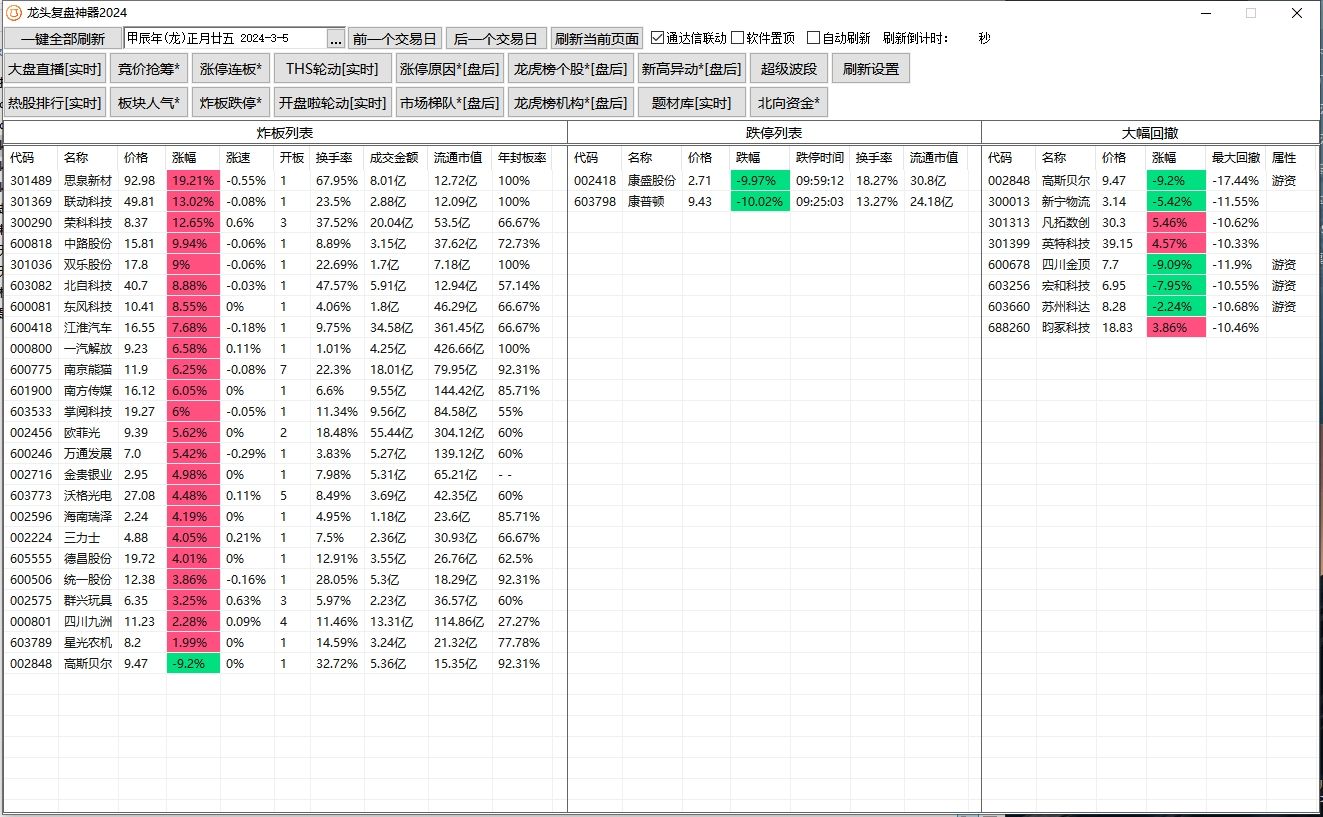The image size is (1323, 817).
Task: Open the date picker ellipsis button
Action: click(336, 39)
